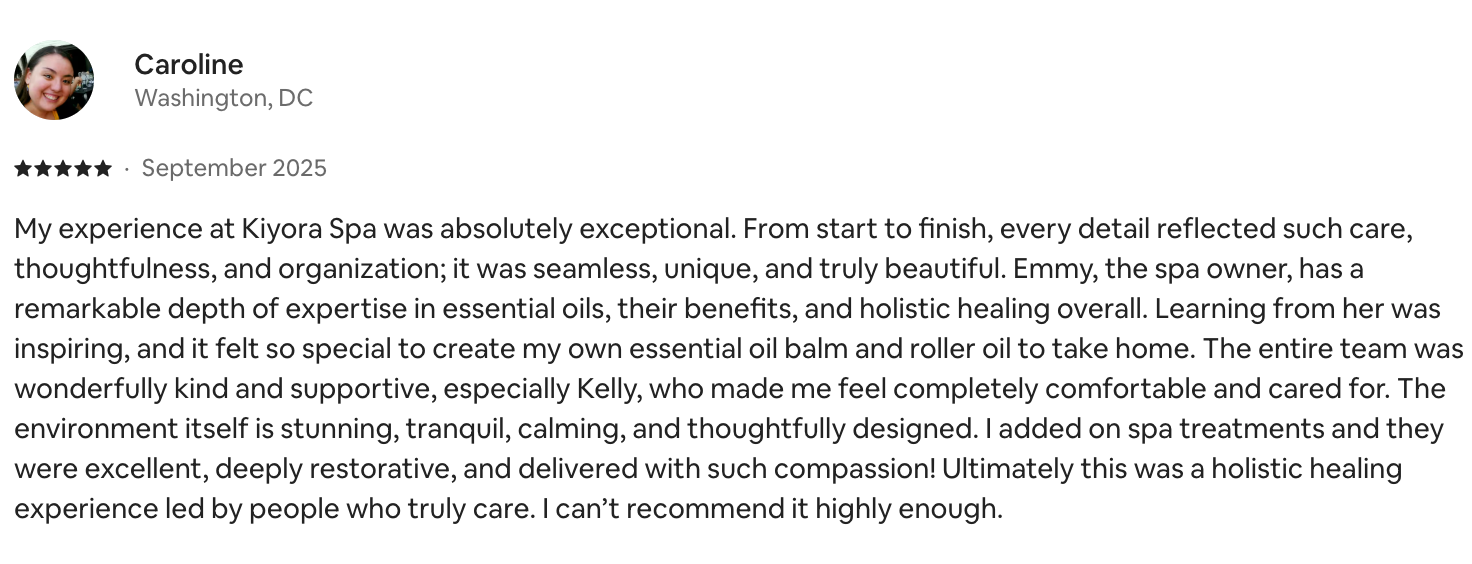Select the third rating star

coord(63,169)
